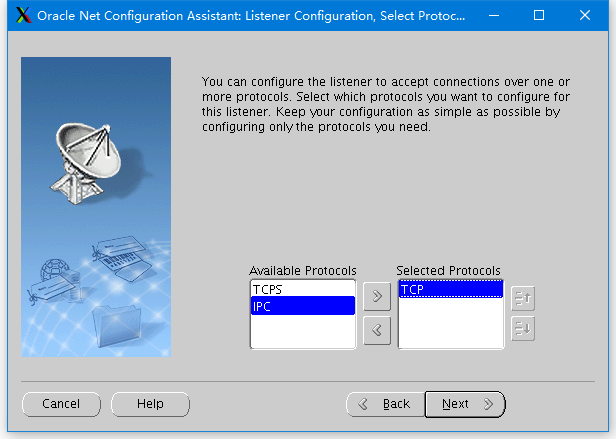Select IPC in Available Protocols
Viewport: 616px width, 439px height.
303,306
